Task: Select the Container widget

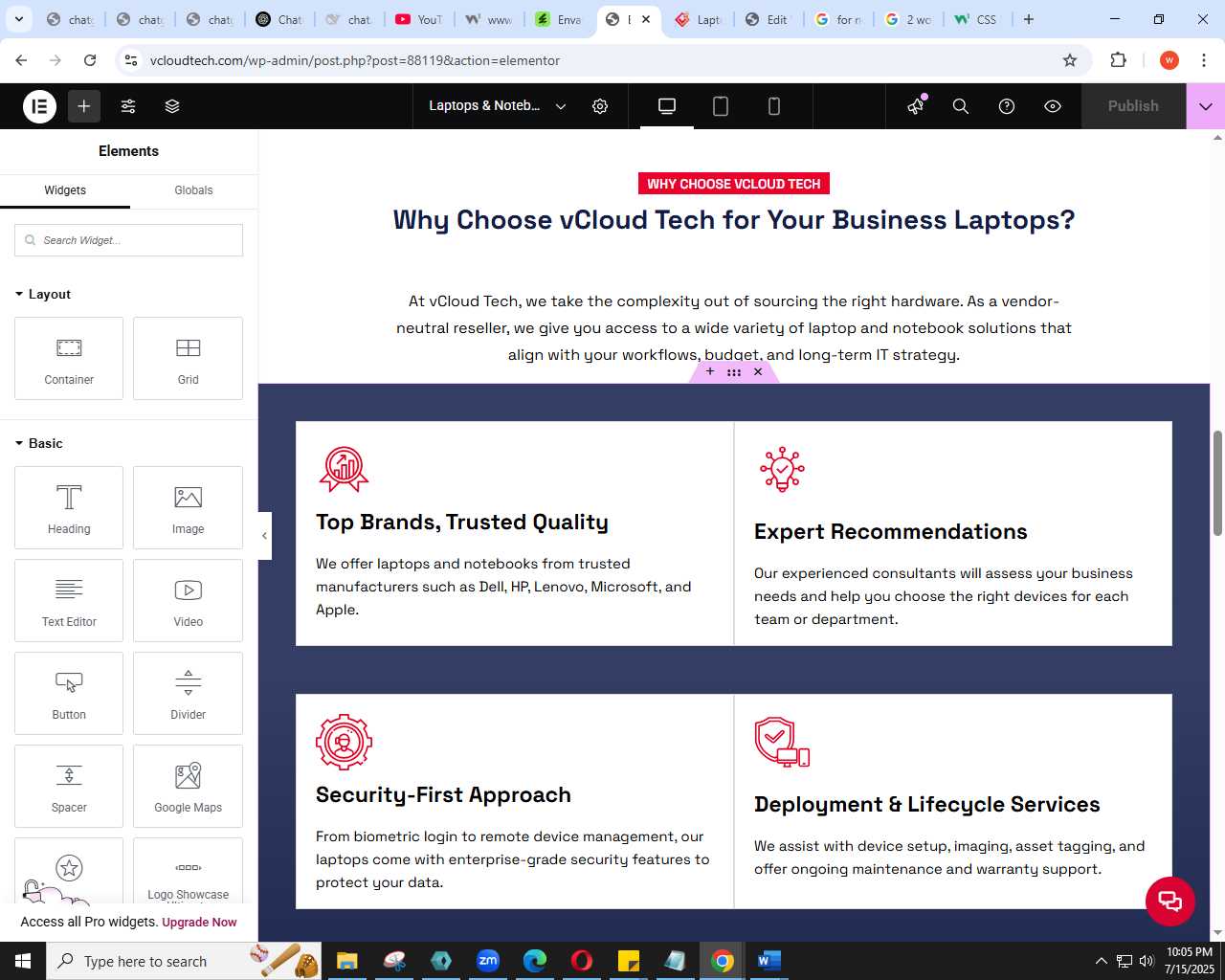Action: [69, 358]
